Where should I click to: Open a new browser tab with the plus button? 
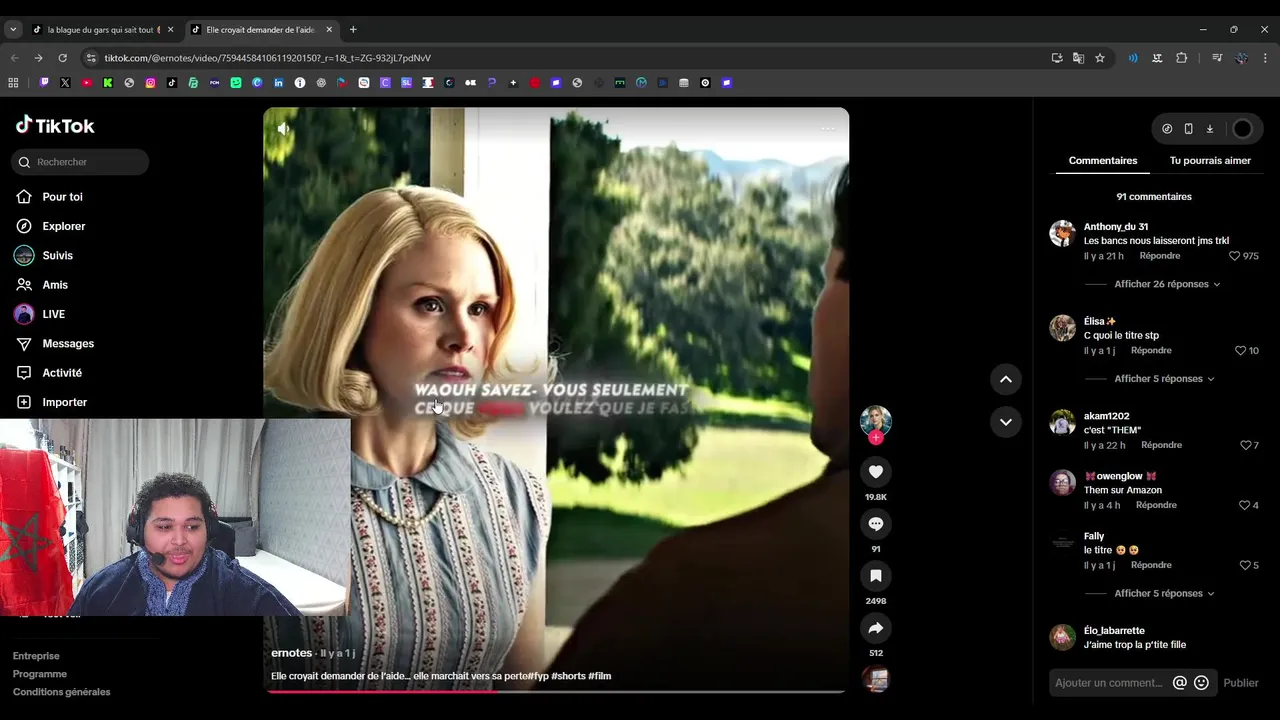pos(353,30)
